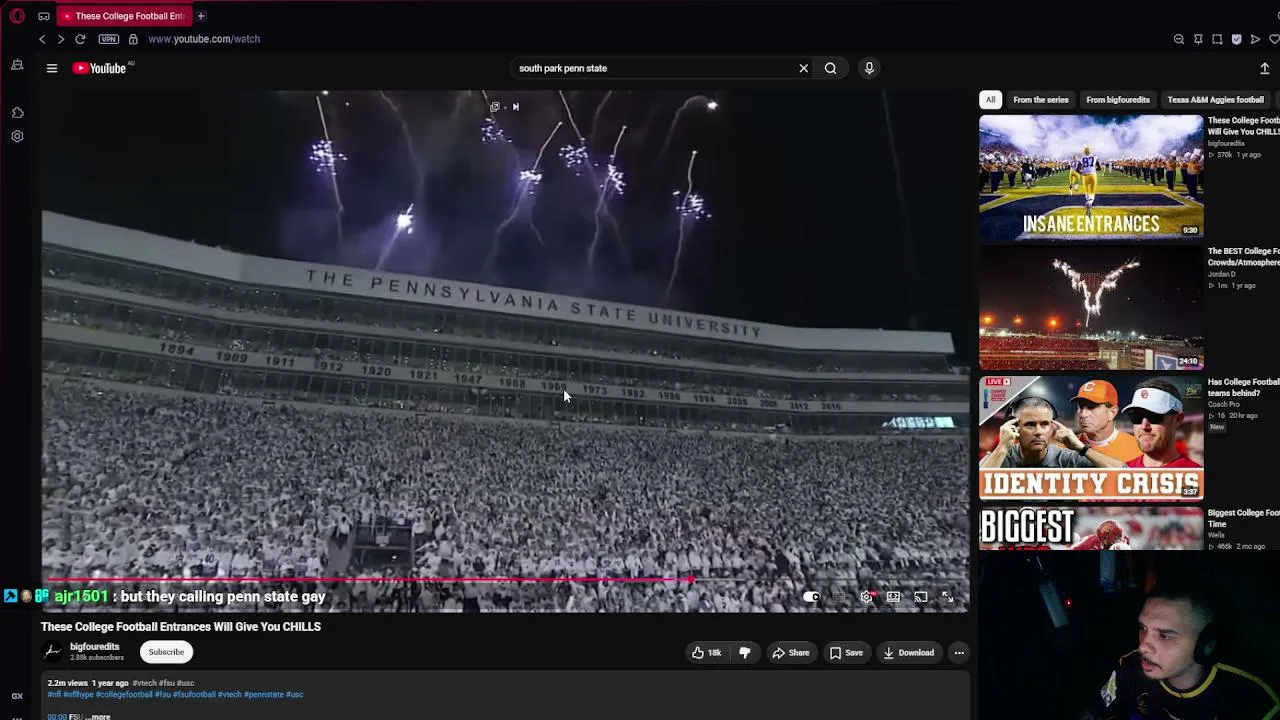Expand the description with ...more
1280x720 pixels.
click(98, 716)
